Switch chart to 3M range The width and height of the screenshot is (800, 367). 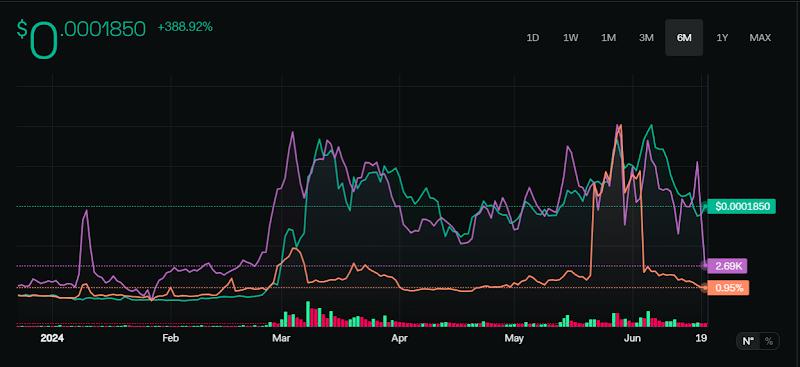646,38
